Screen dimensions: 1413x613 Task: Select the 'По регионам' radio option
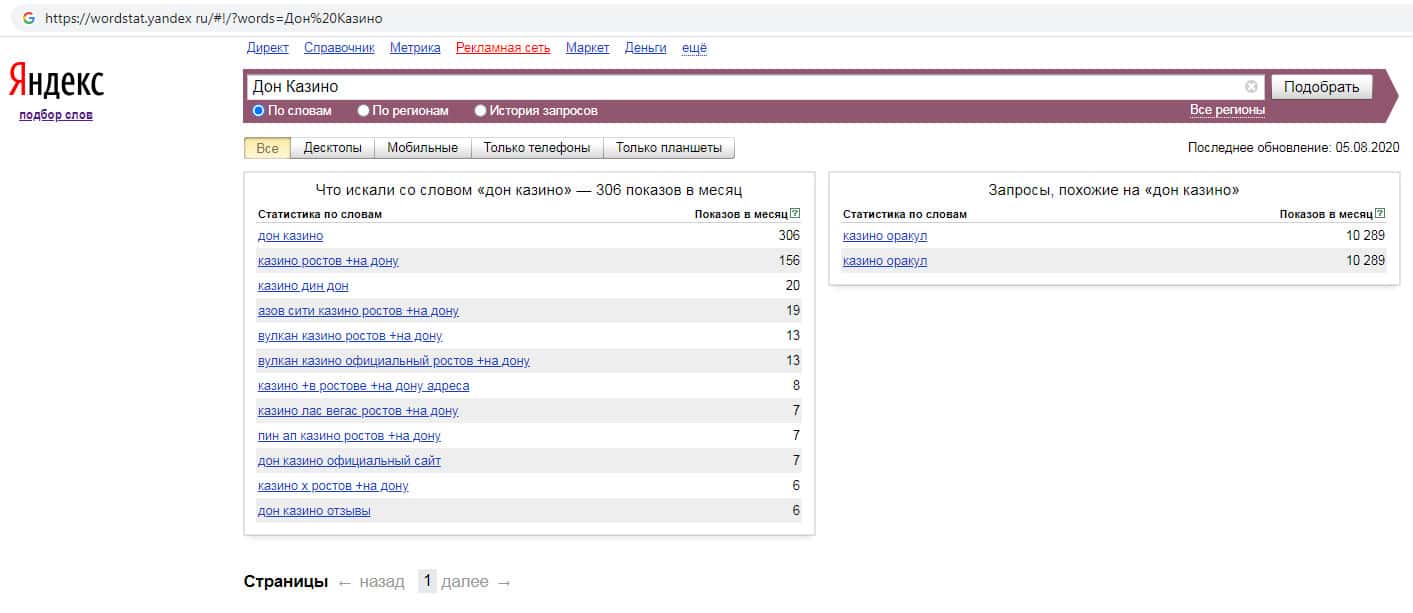pyautogui.click(x=364, y=111)
